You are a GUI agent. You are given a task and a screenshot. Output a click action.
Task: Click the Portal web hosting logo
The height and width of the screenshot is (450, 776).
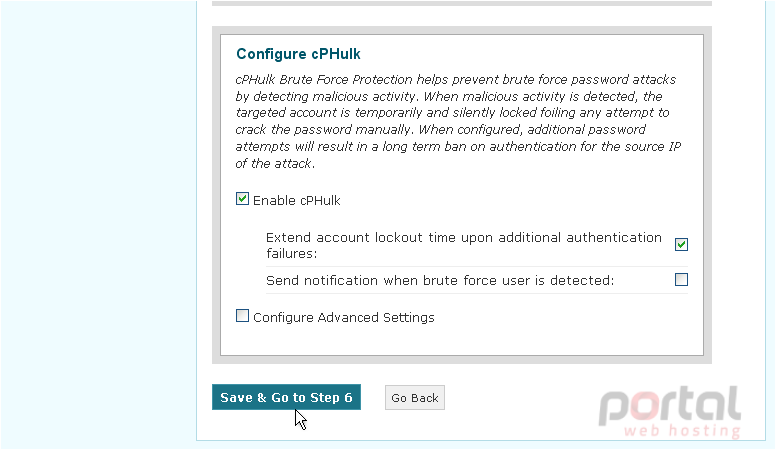(670, 412)
